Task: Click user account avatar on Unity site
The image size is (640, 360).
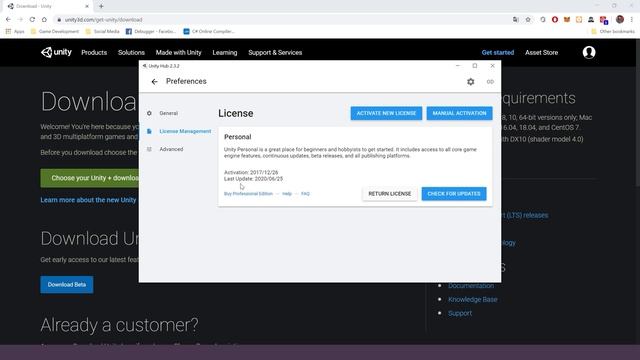Action: pos(589,52)
